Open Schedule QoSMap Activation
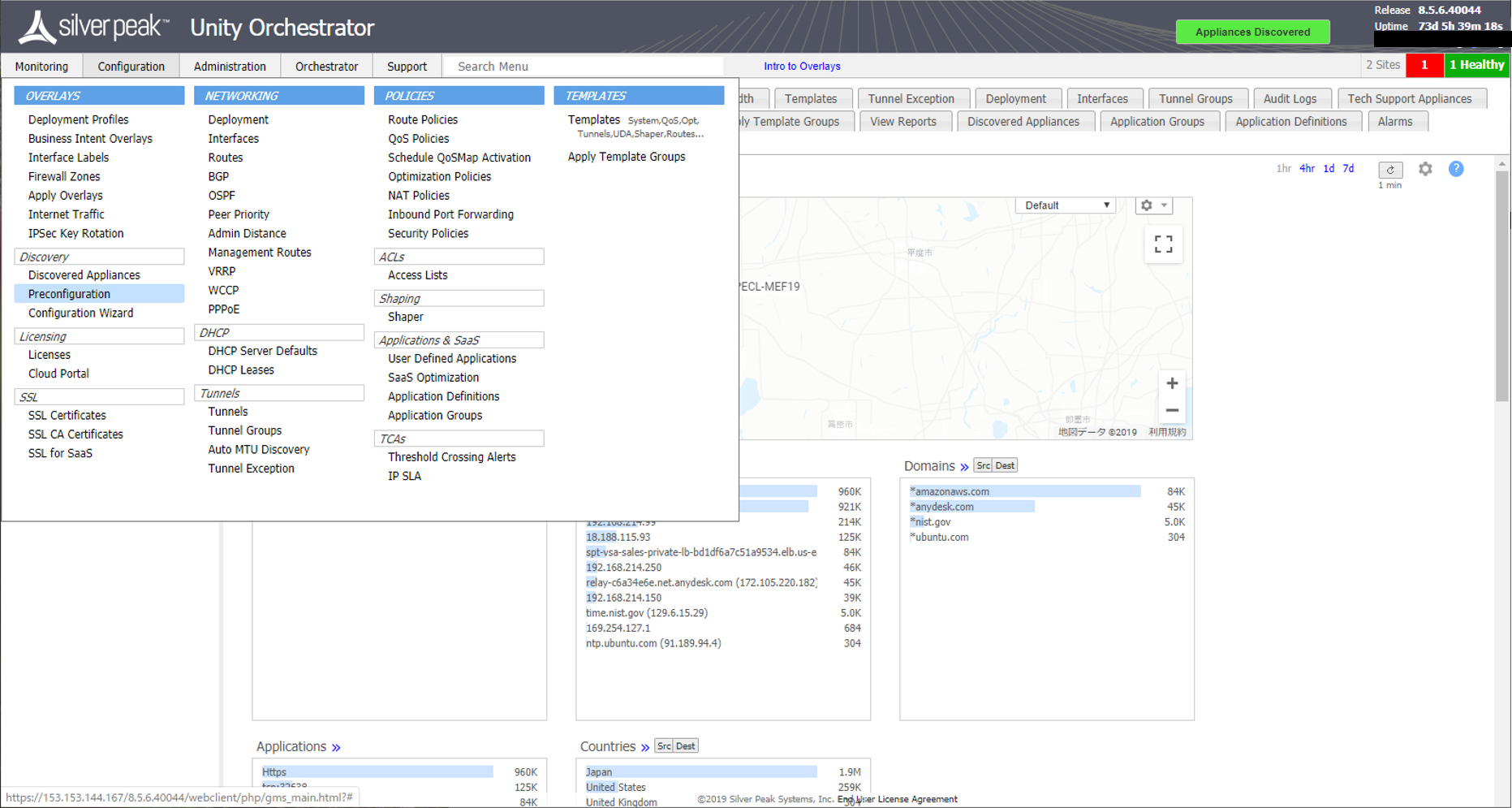 459,158
